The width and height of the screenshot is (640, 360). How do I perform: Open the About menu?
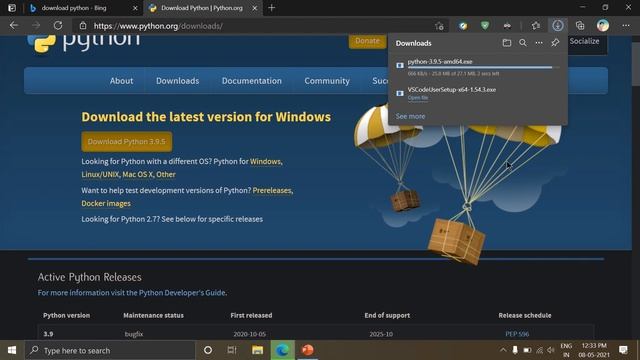[x=121, y=81]
